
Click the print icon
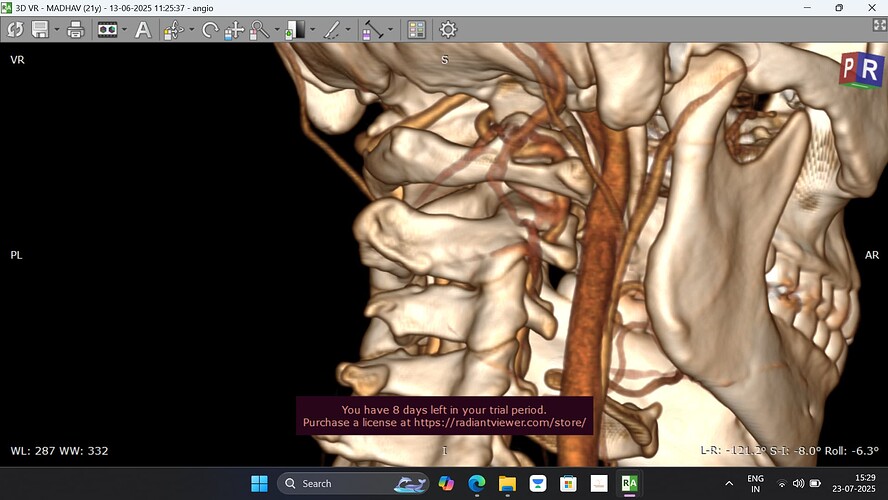point(75,29)
